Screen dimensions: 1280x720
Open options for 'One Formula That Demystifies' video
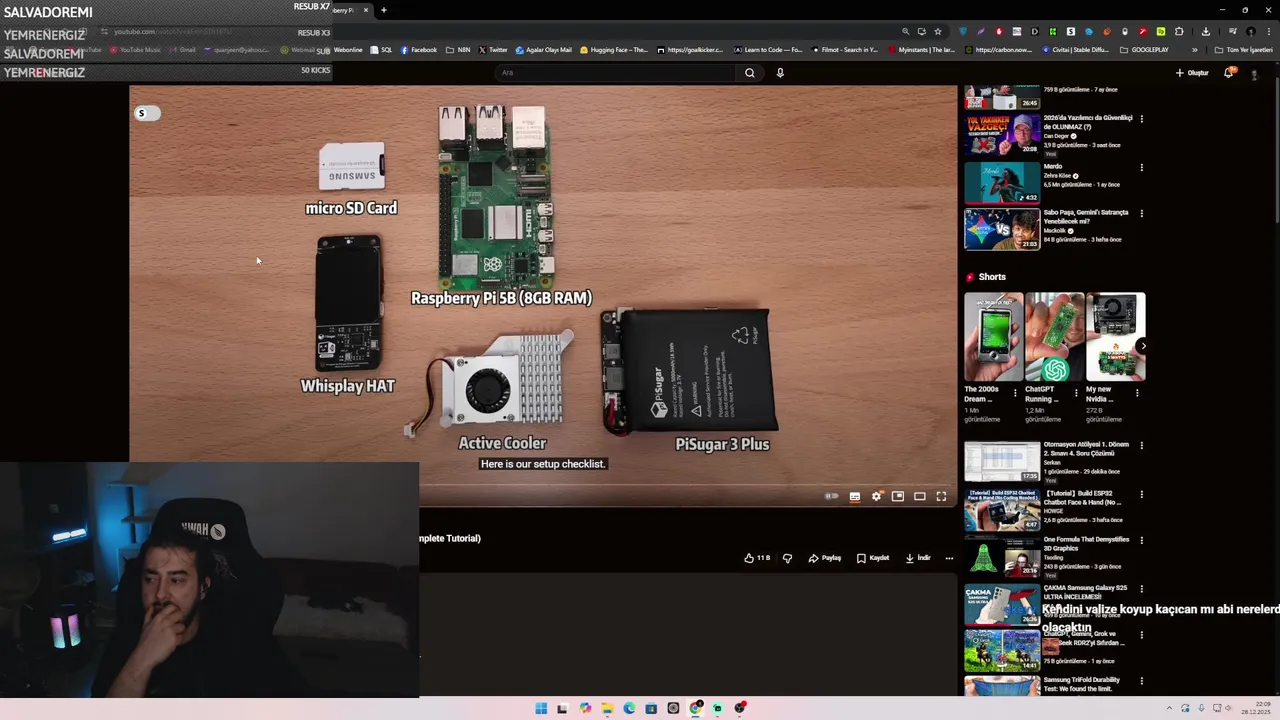point(1141,541)
